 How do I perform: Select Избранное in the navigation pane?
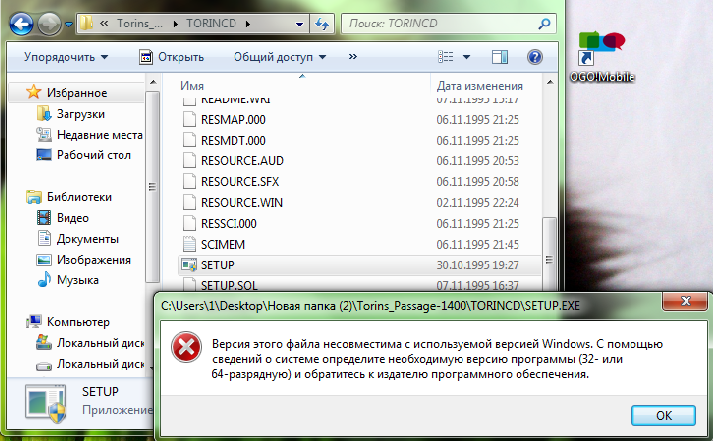(77, 93)
